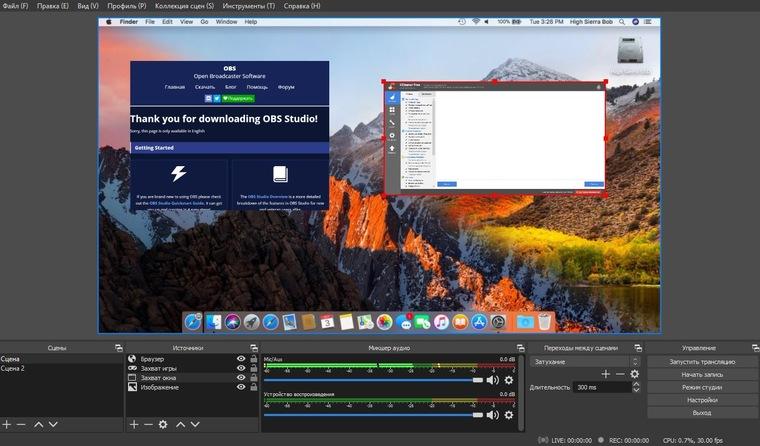Lock the Браузер source
Image resolution: width=760 pixels, height=446 pixels.
click(253, 359)
